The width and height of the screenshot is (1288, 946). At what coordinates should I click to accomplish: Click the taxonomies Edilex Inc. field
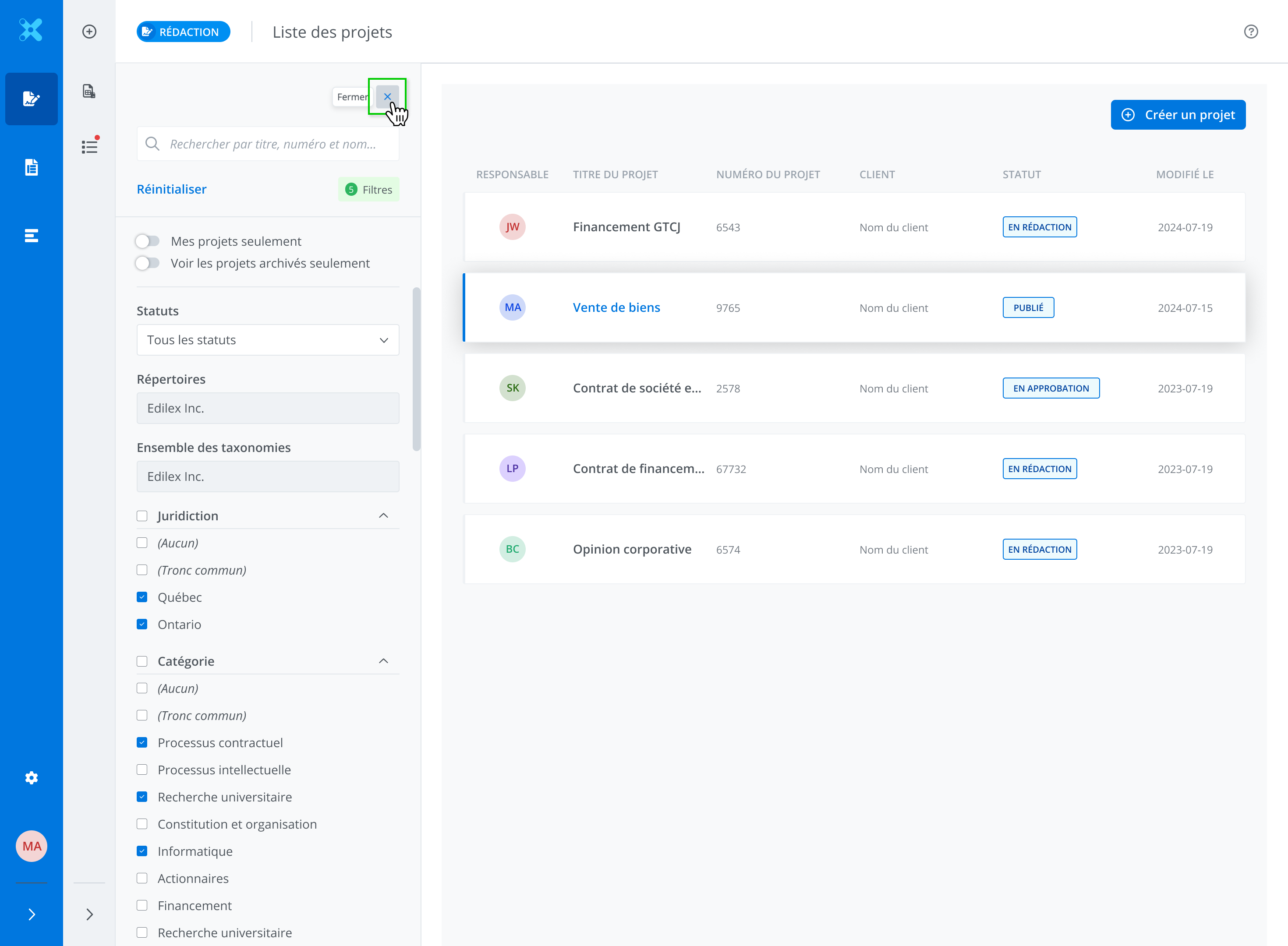pyautogui.click(x=268, y=476)
